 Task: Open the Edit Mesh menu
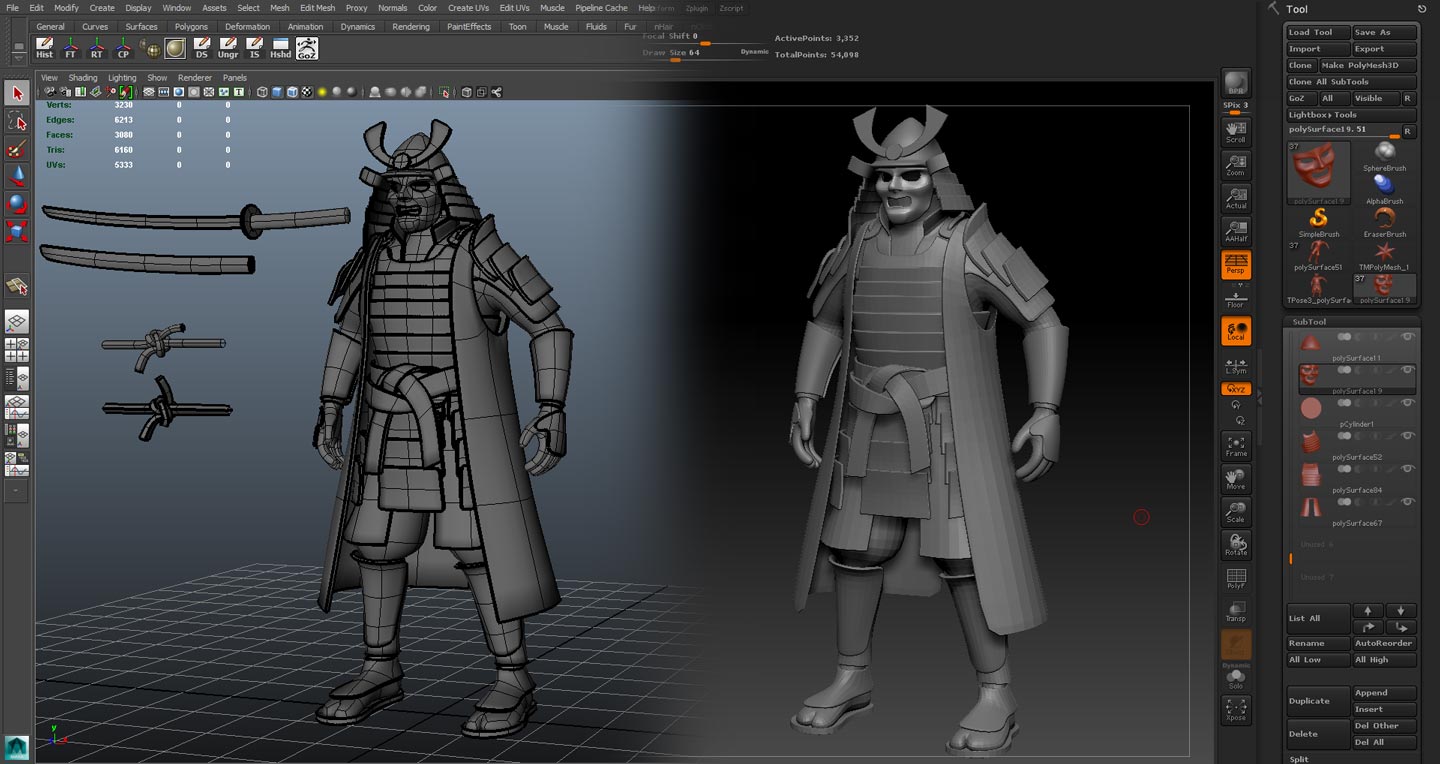pos(317,8)
